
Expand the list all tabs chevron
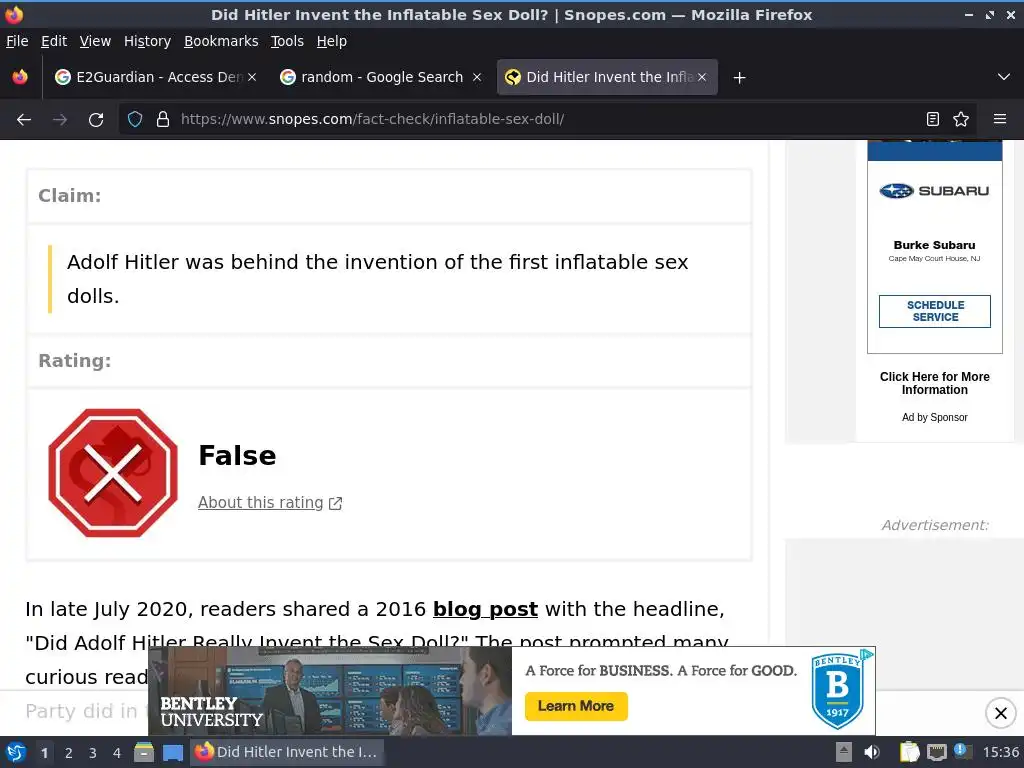coord(1004,77)
